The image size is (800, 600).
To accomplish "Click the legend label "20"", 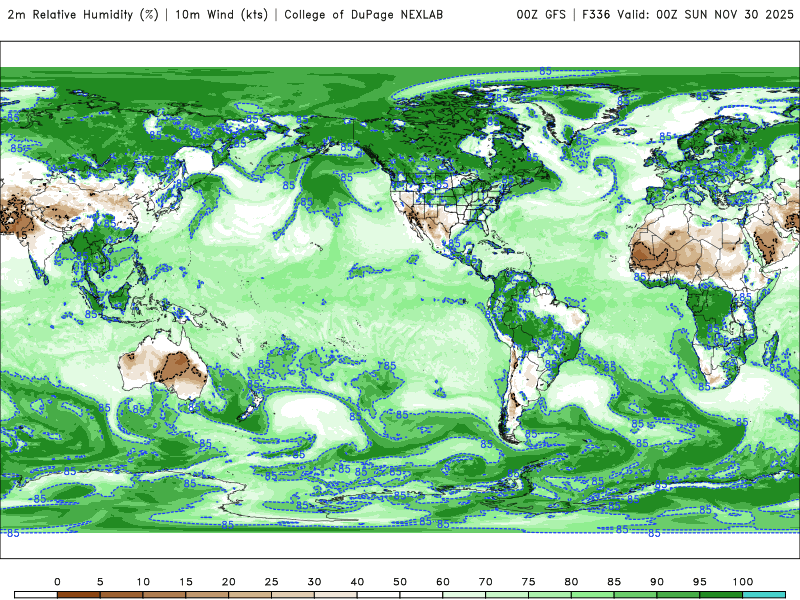I will (x=229, y=582).
